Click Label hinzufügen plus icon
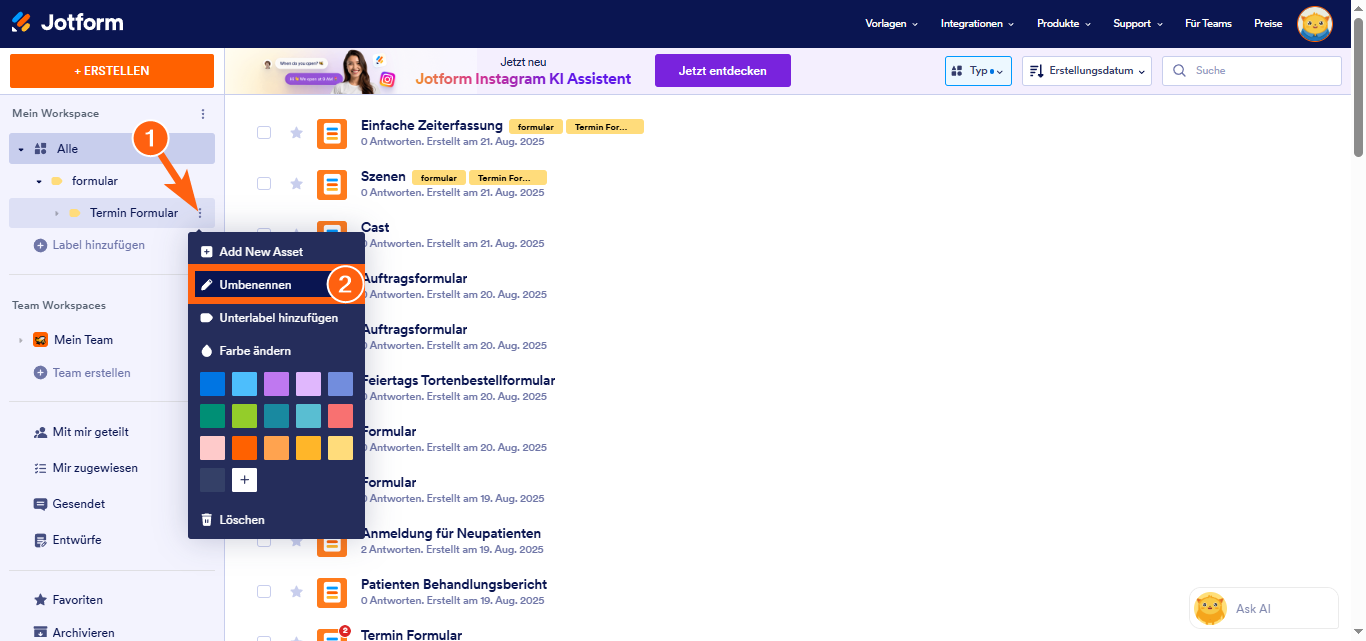 coord(40,245)
